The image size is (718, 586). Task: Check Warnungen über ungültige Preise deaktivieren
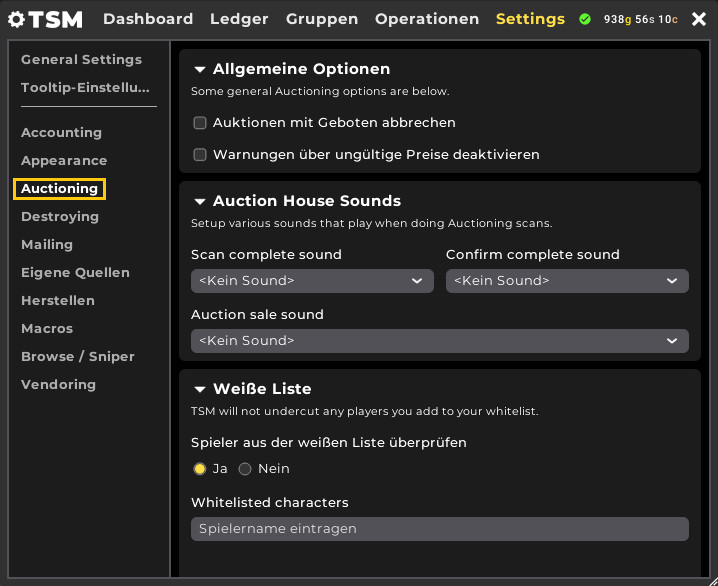pos(200,155)
